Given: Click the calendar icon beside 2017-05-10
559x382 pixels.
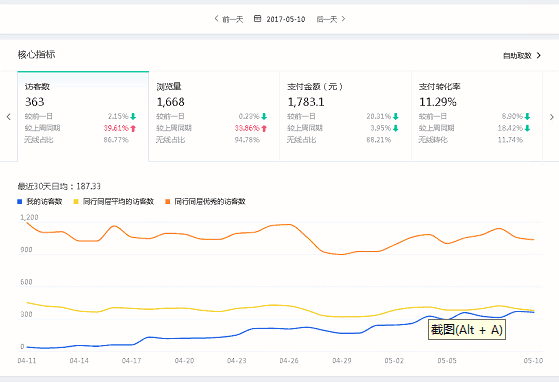Looking at the screenshot, I should pos(257,19).
